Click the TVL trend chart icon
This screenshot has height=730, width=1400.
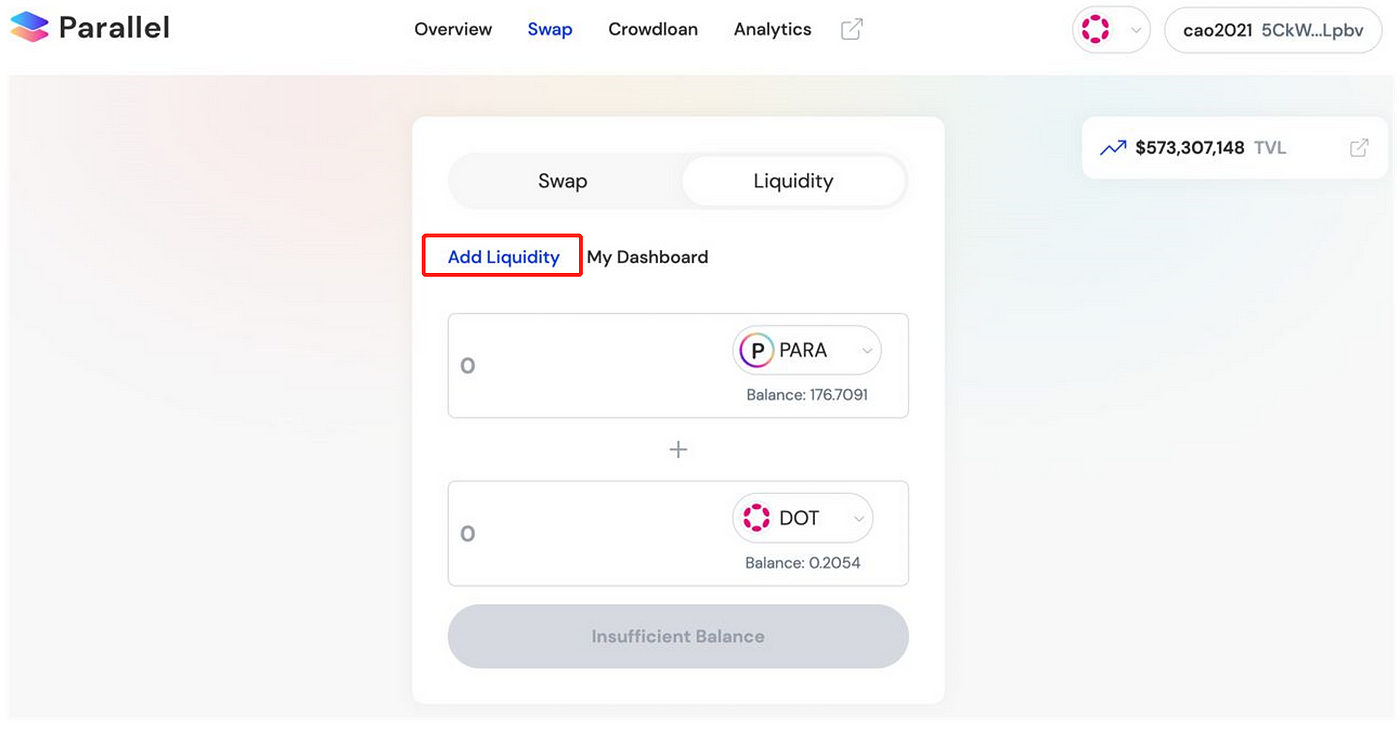(1113, 148)
